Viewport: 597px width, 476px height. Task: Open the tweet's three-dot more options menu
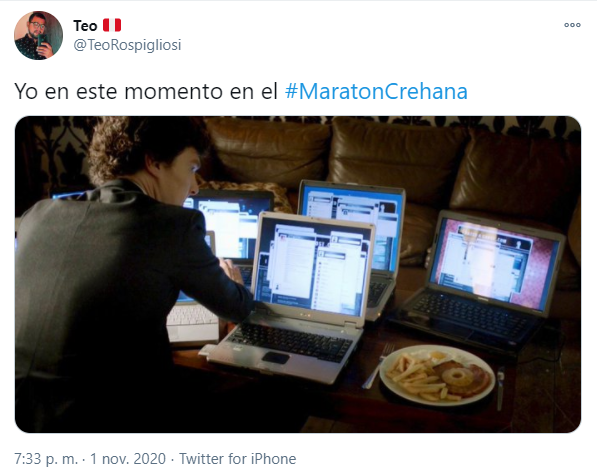572,25
